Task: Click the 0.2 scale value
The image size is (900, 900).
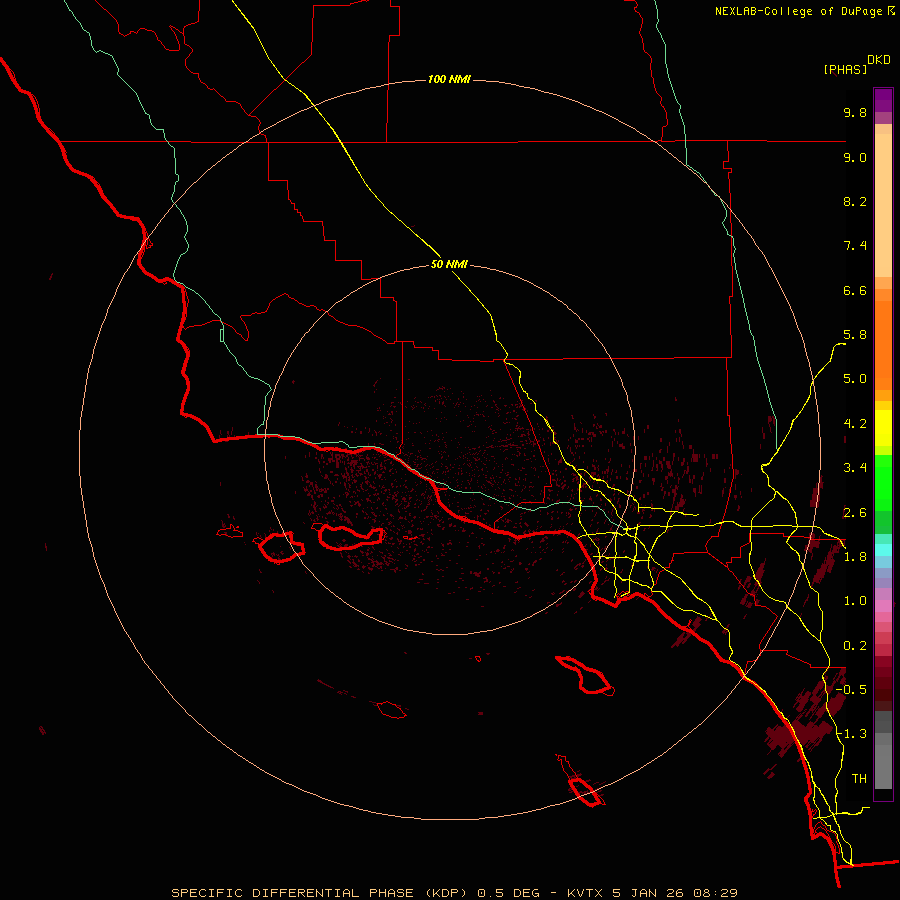Action: coord(855,646)
